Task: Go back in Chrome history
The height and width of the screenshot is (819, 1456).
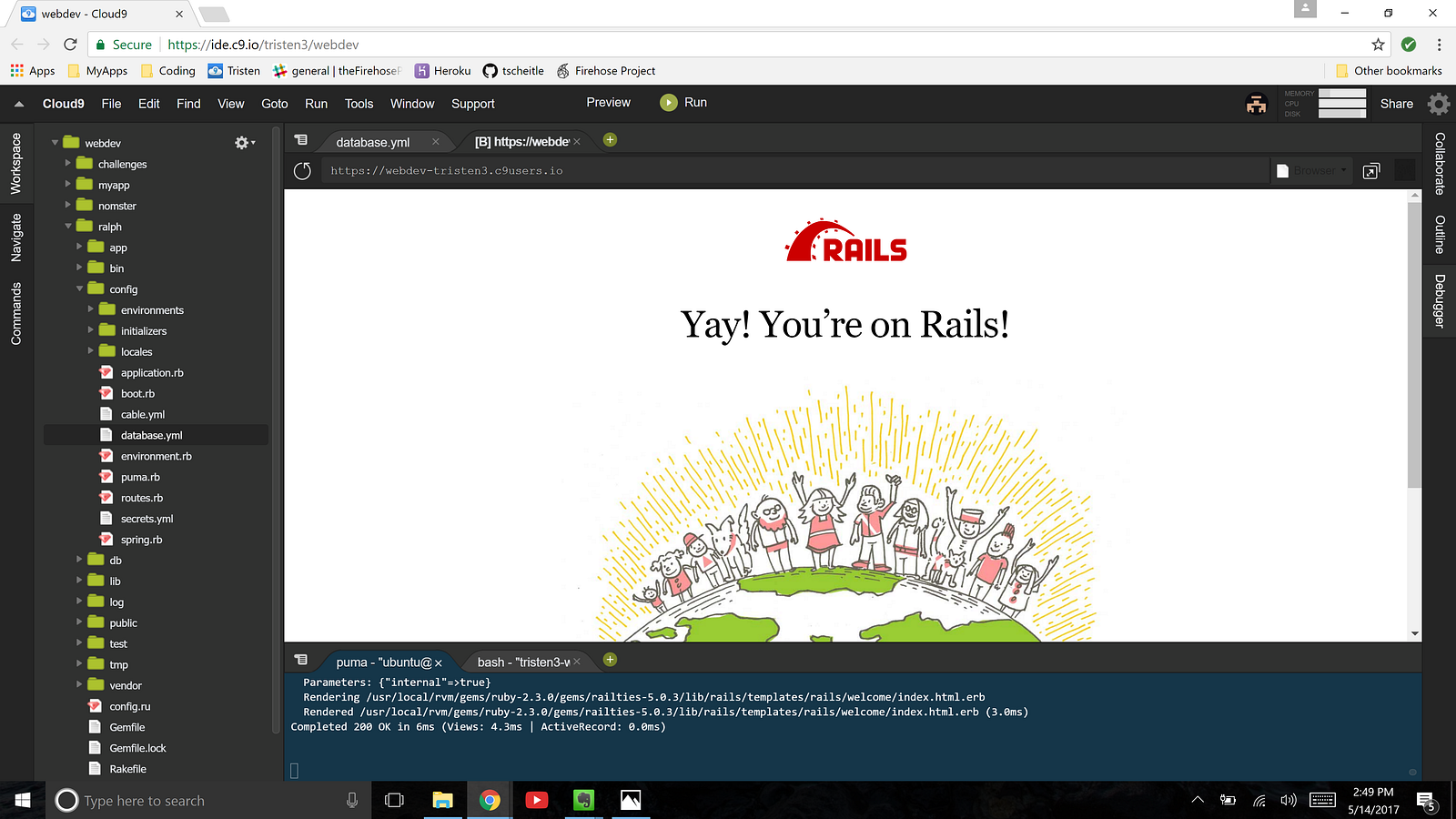Action: (17, 45)
